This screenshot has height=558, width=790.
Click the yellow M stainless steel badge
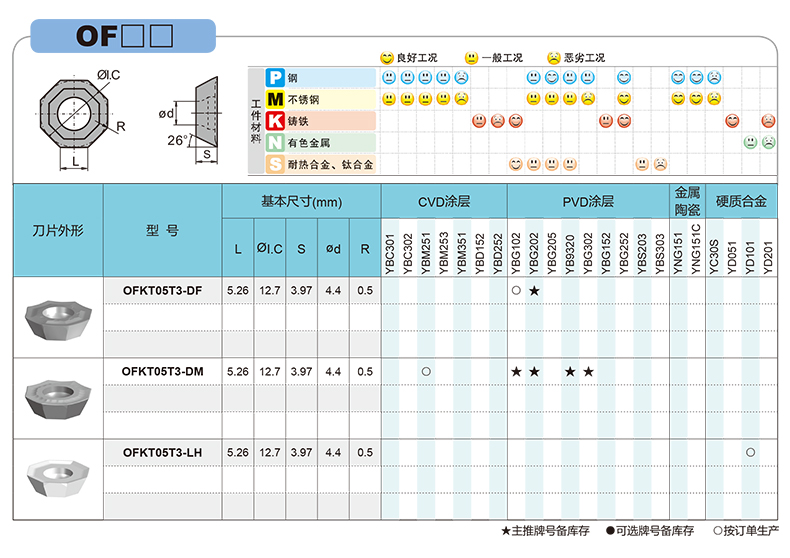click(x=275, y=99)
